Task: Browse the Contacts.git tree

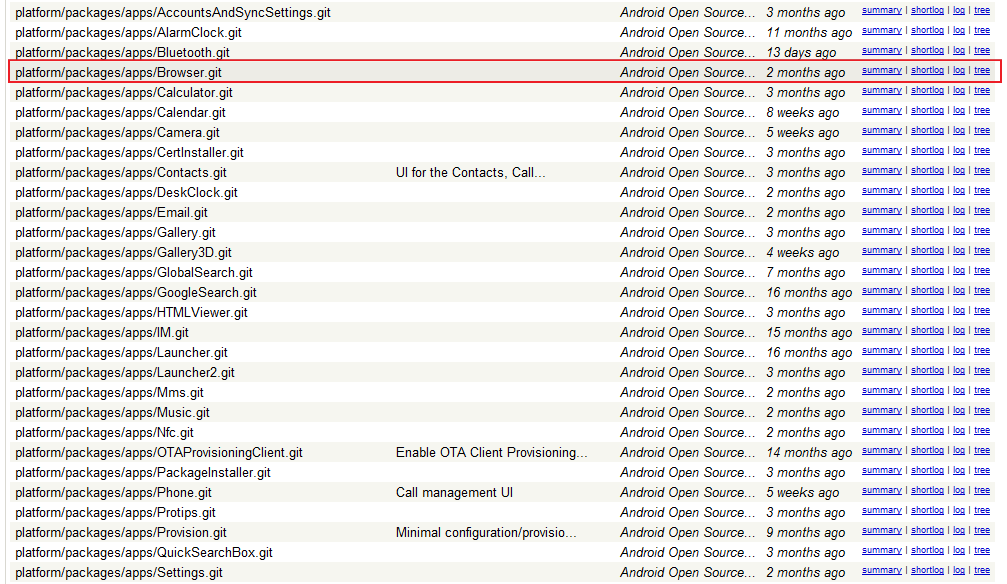Action: 982,170
